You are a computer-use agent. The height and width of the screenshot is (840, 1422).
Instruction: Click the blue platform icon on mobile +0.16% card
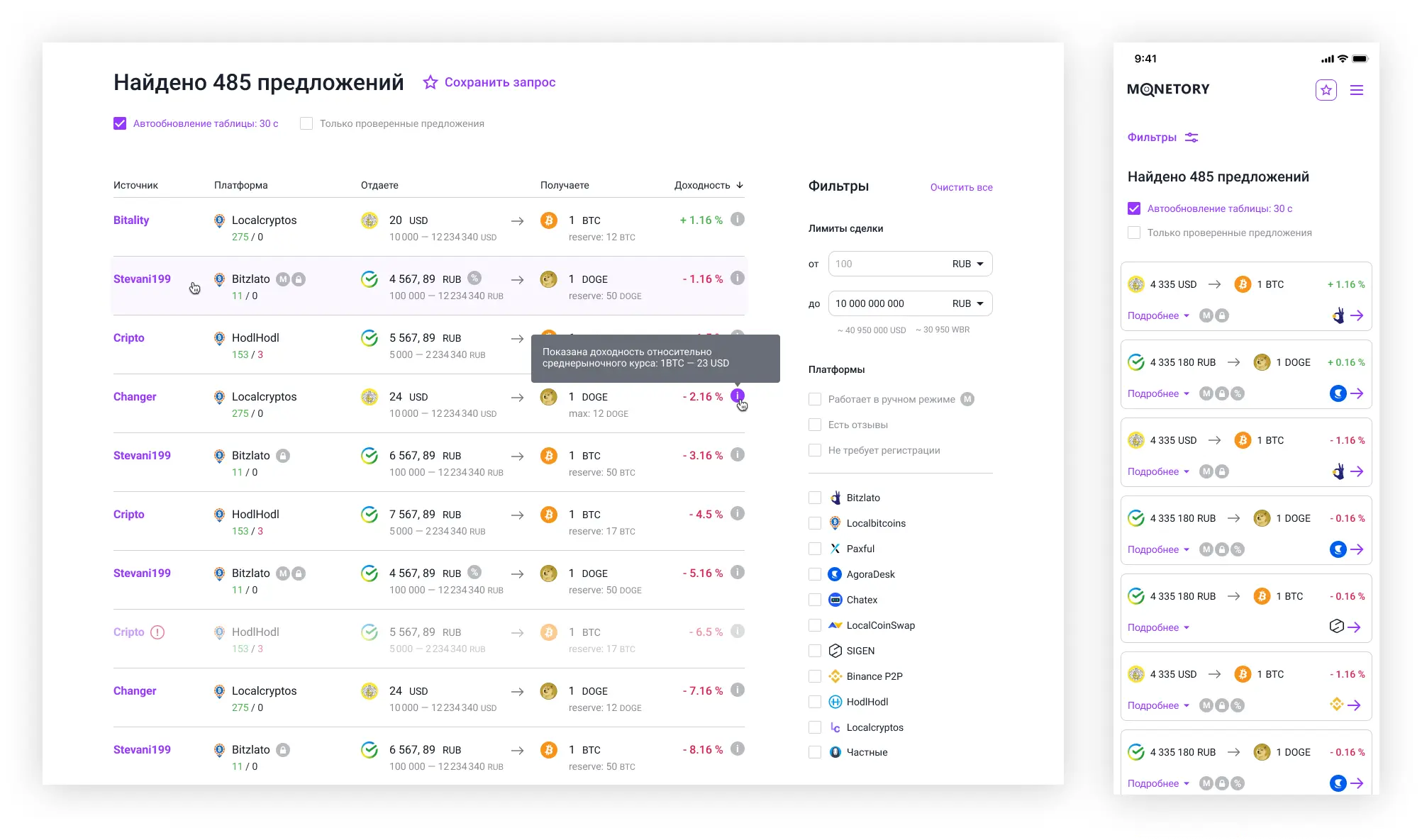1338,393
